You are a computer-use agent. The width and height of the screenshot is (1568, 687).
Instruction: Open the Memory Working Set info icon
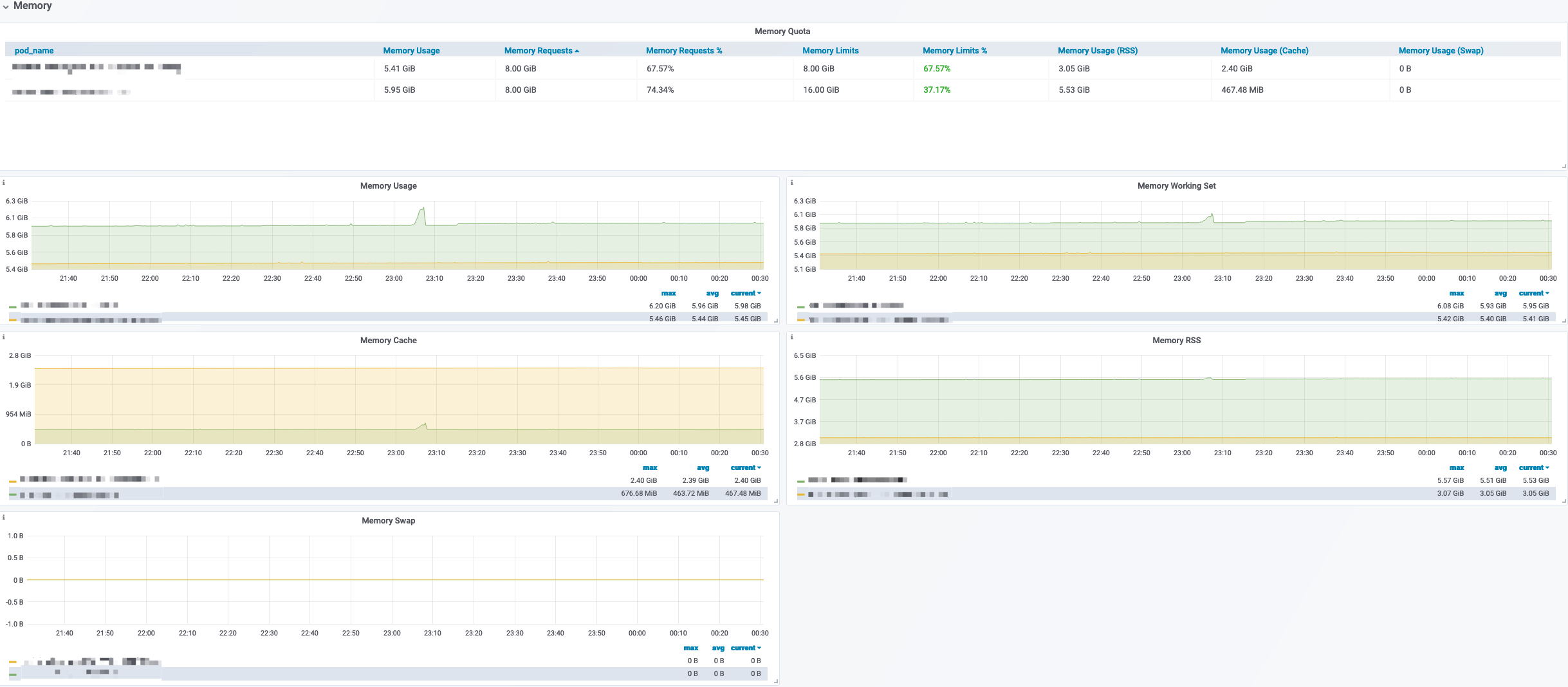point(791,183)
